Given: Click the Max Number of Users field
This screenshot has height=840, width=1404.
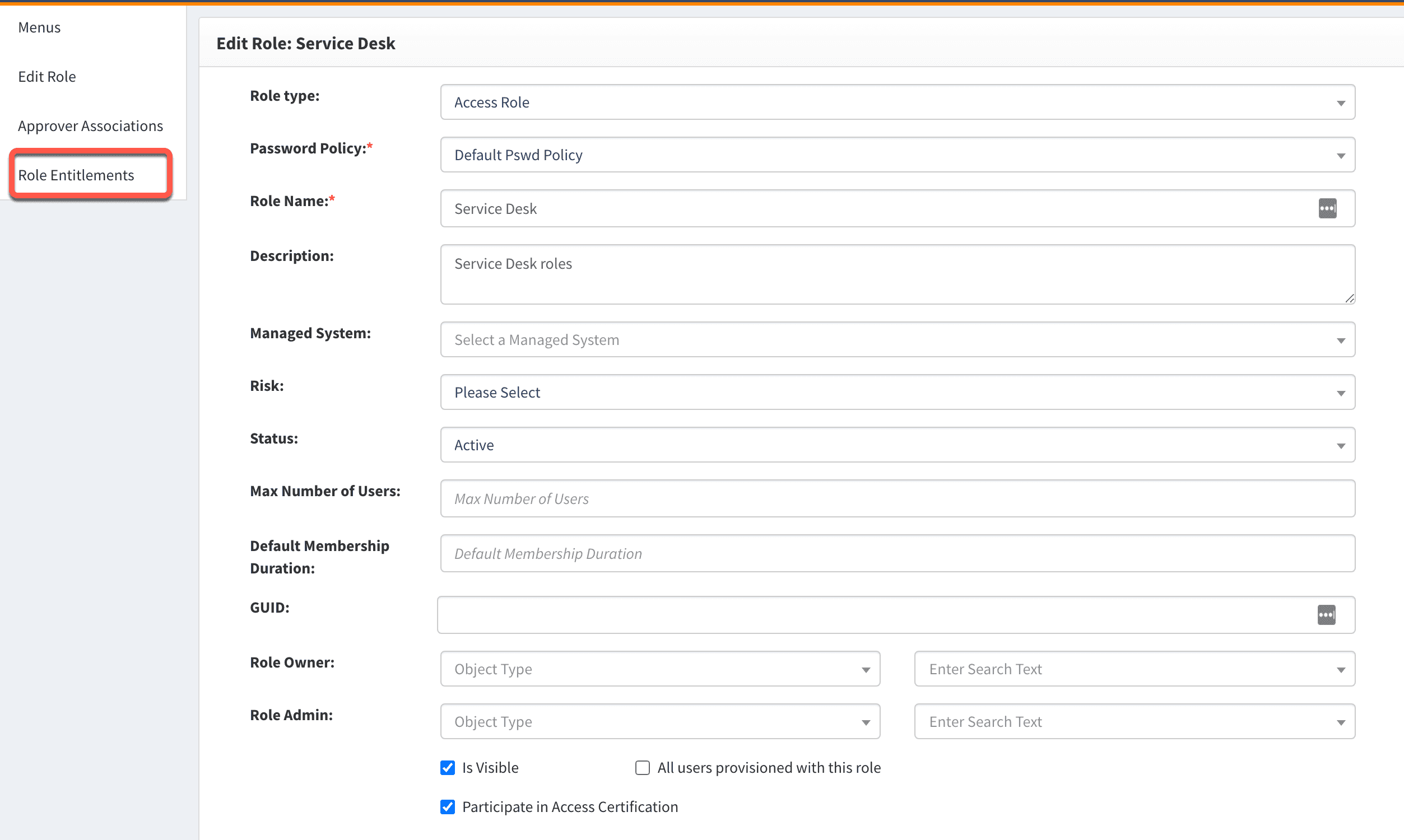Looking at the screenshot, I should point(898,498).
